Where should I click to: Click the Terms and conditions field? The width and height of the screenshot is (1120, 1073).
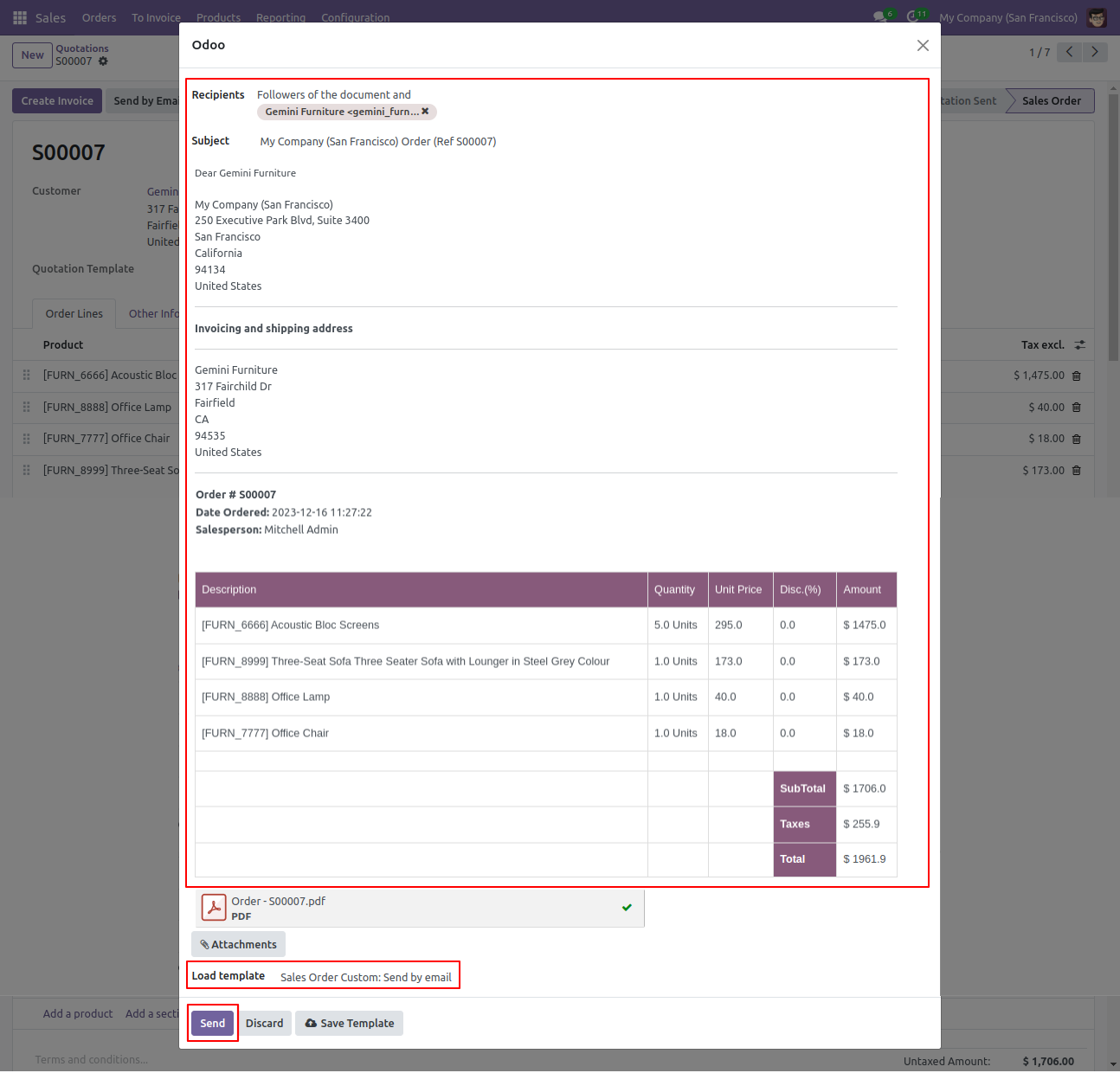click(92, 1059)
